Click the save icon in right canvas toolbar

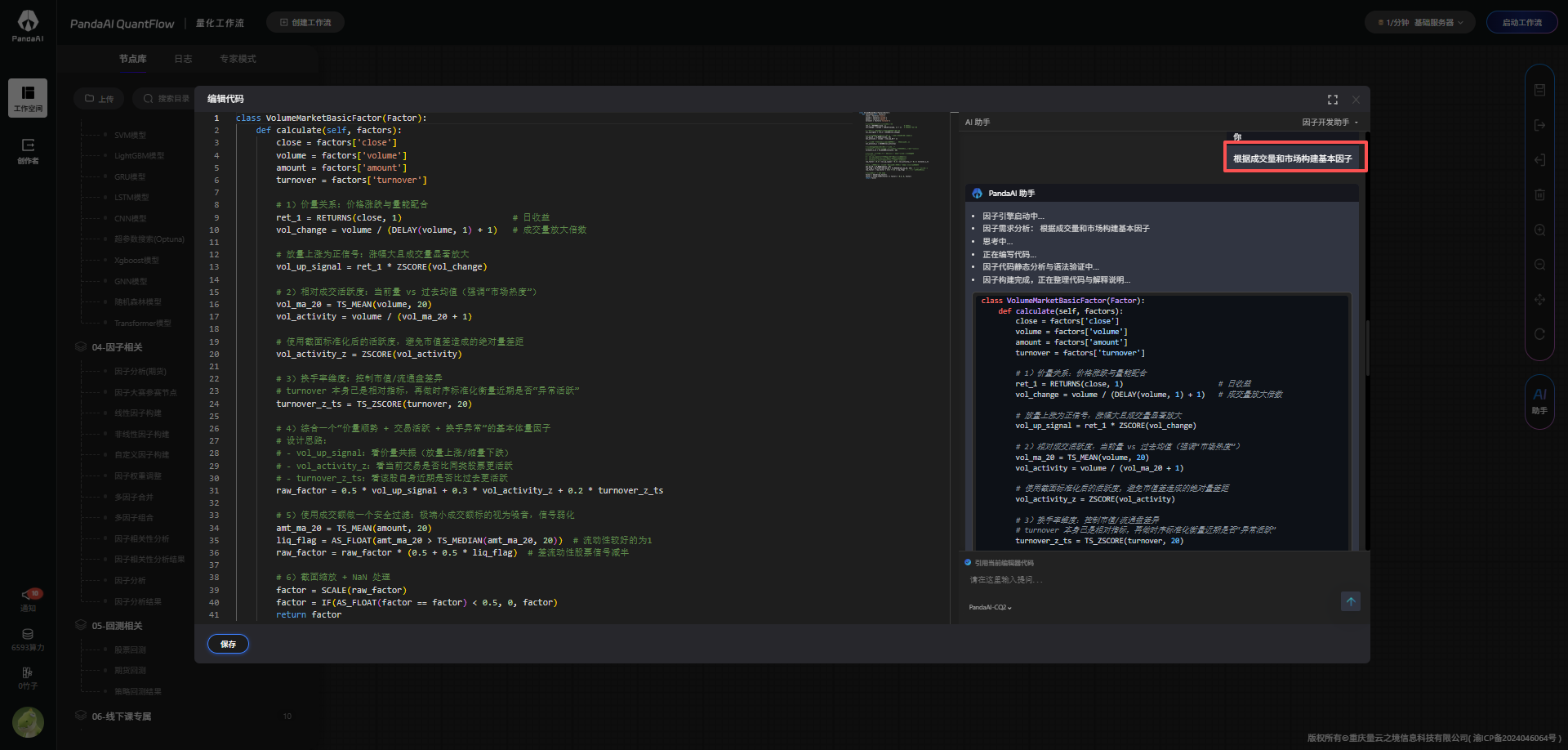coord(1539,90)
